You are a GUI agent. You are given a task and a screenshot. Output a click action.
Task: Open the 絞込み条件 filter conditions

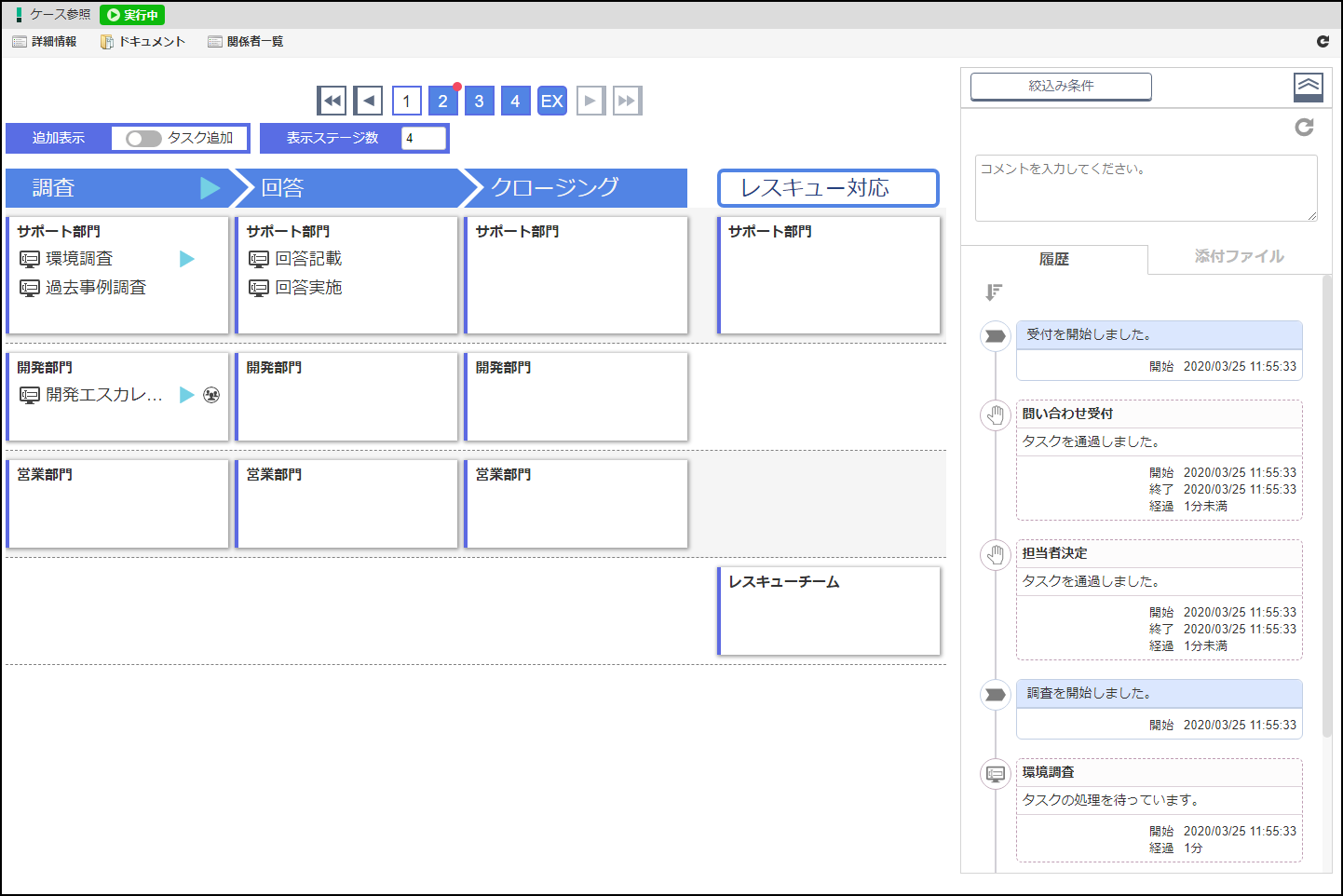pyautogui.click(x=1061, y=86)
